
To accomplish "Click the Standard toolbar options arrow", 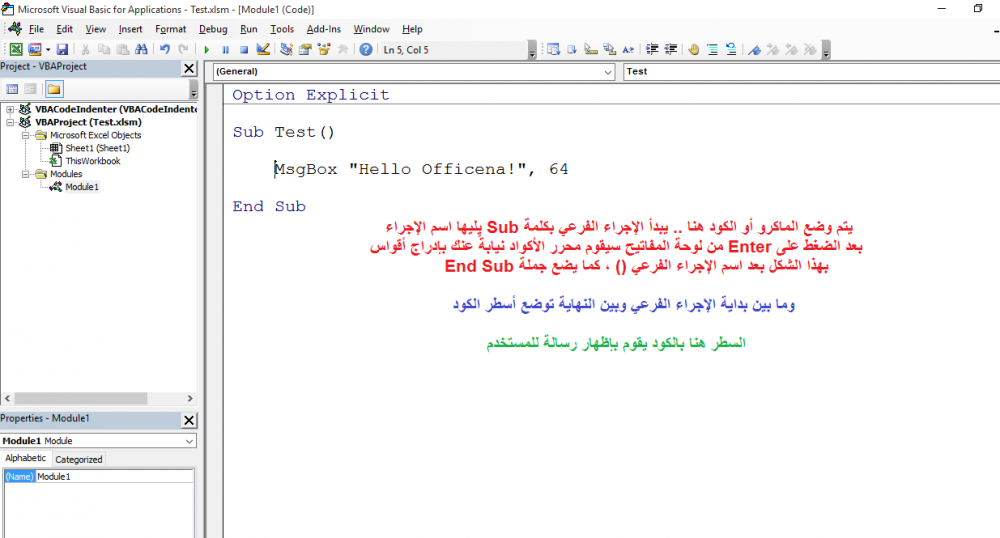I will pos(533,50).
